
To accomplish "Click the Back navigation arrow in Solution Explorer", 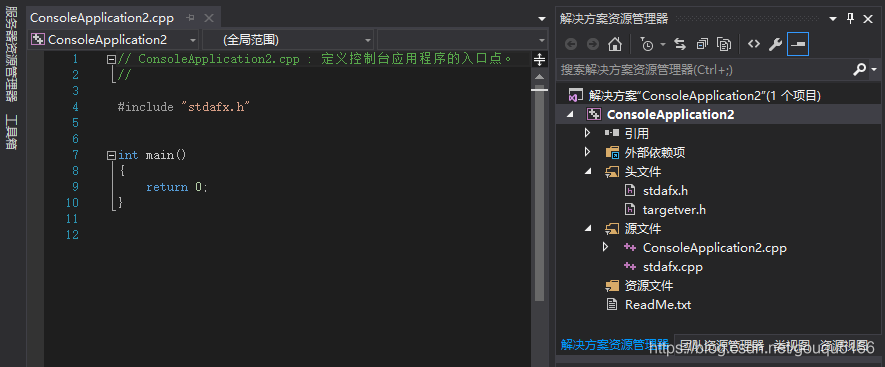I will pos(571,44).
